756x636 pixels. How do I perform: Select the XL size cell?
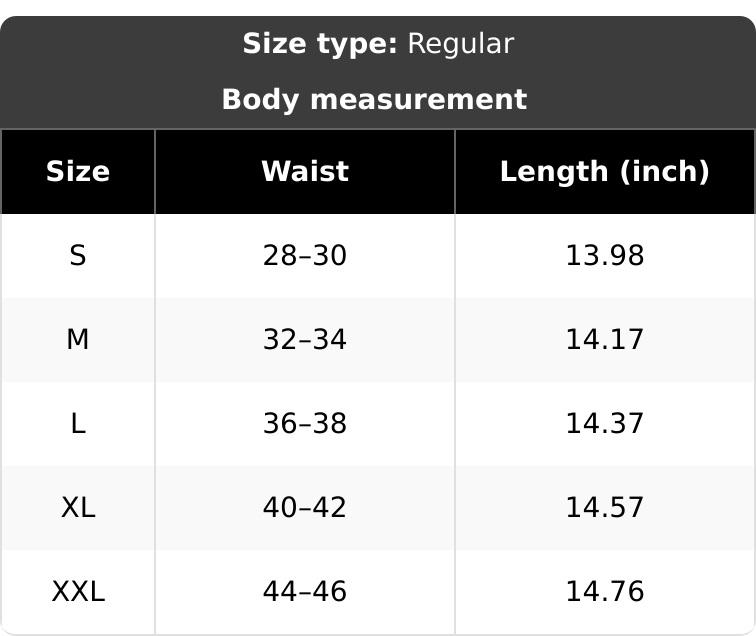point(78,507)
